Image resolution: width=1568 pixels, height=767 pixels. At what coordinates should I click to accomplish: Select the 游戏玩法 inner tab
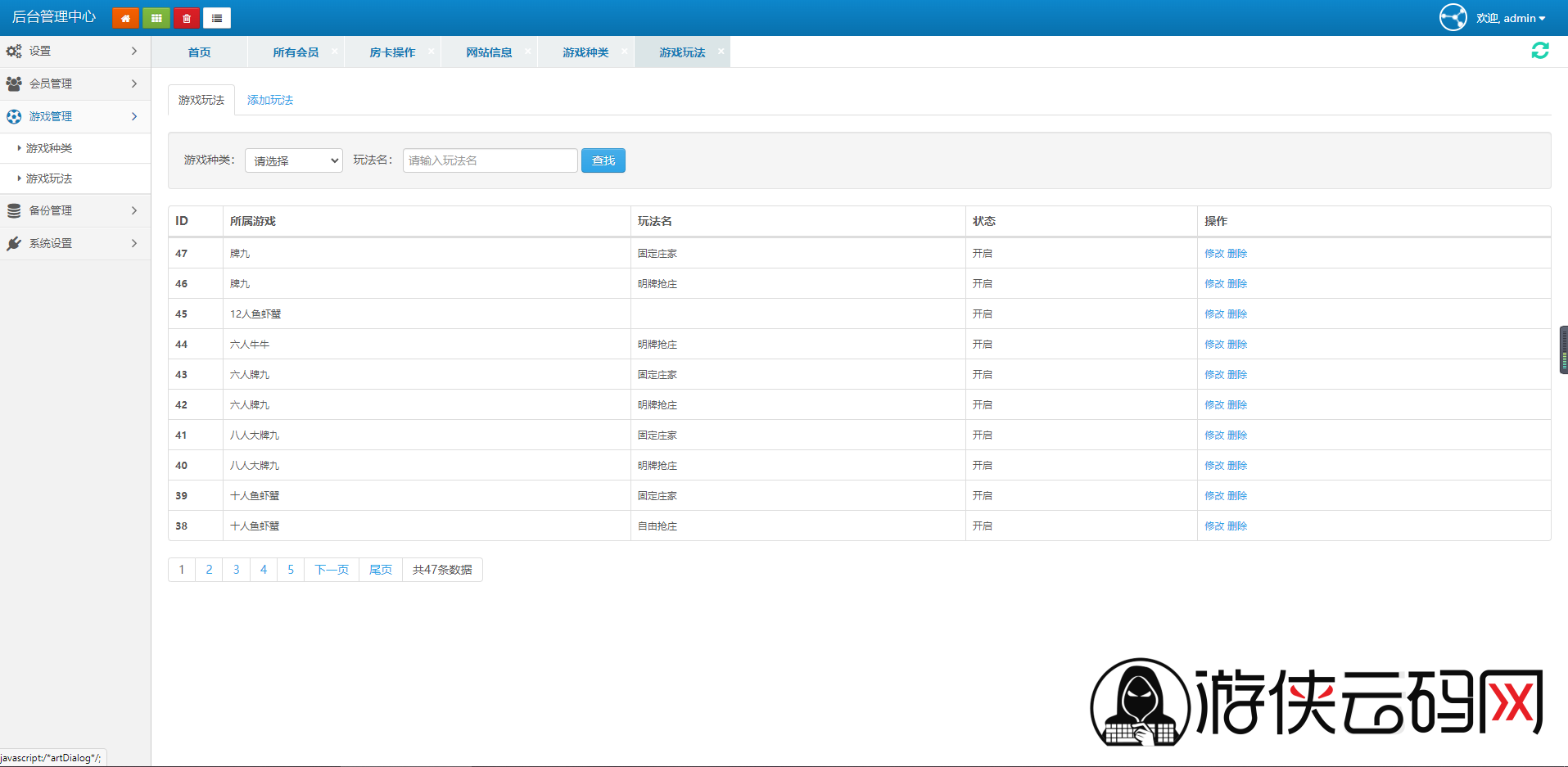(x=201, y=100)
